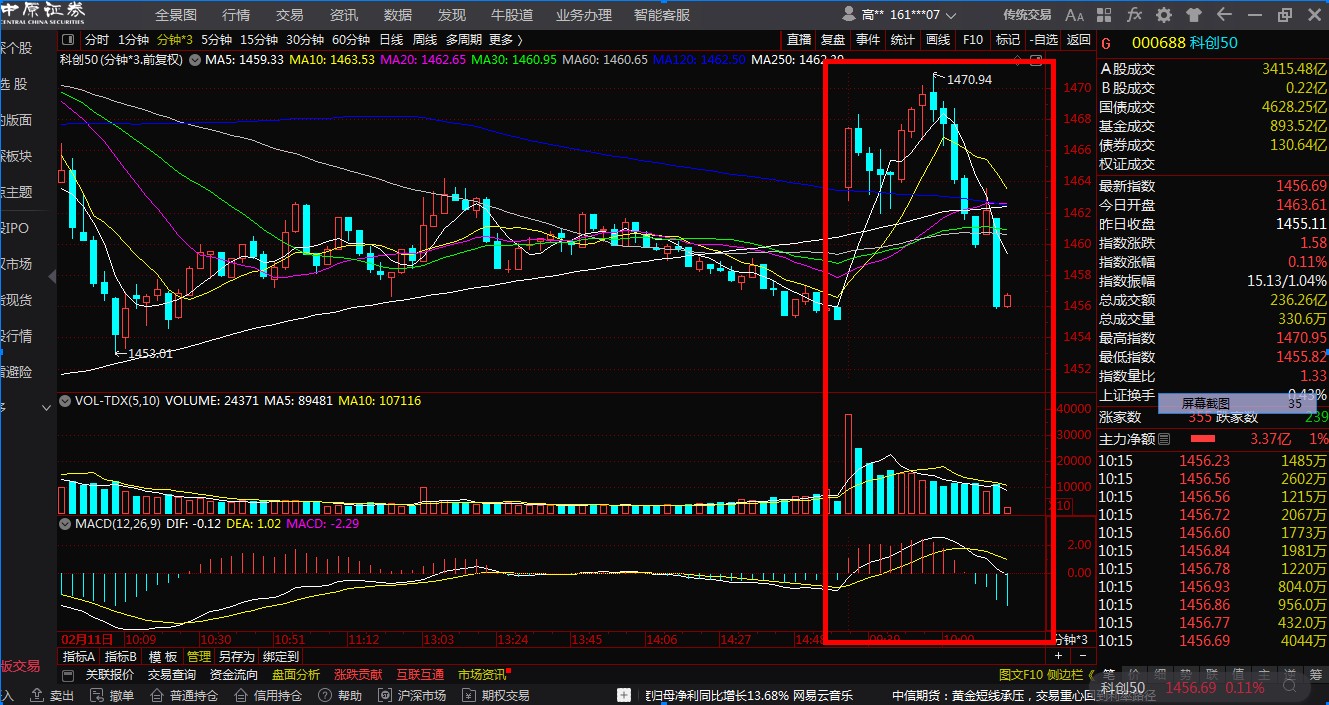
Task: Toggle the chart panel box left of 分时
Action: [69, 40]
